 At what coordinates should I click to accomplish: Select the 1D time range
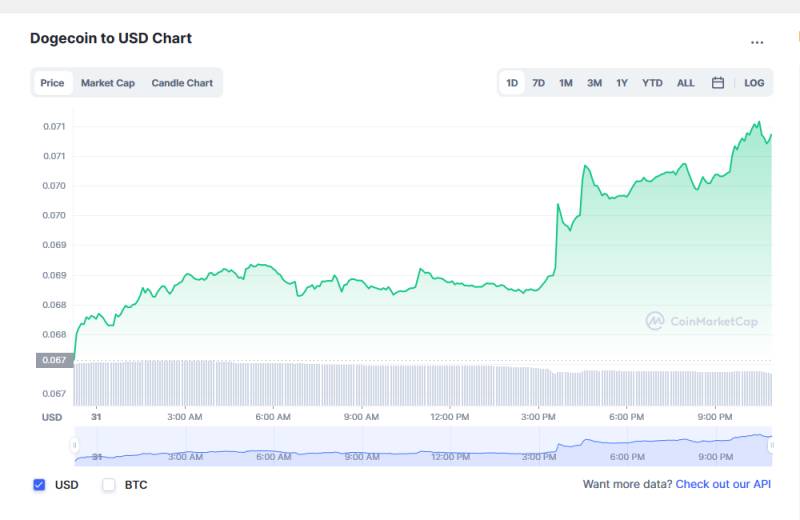pyautogui.click(x=512, y=83)
